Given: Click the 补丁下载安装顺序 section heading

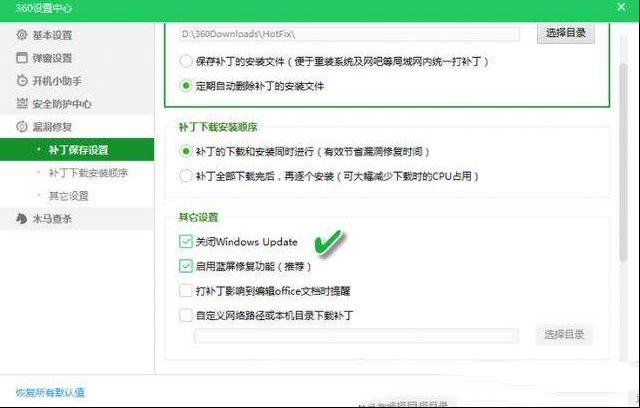Looking at the screenshot, I should point(218,127).
